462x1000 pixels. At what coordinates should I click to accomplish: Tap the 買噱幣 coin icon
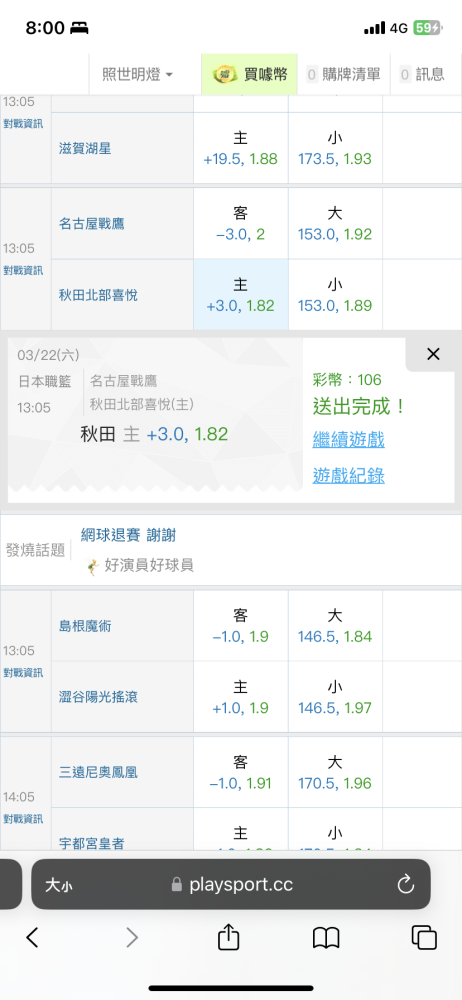point(223,74)
